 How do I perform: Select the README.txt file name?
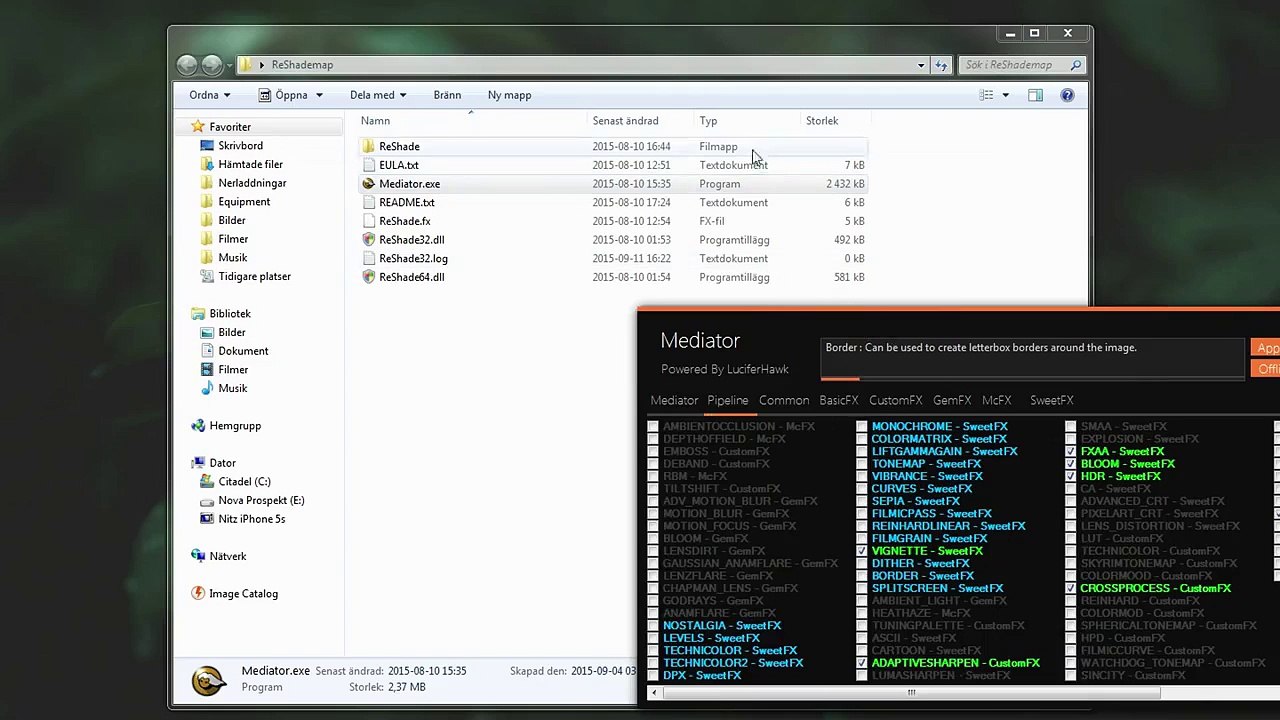407,202
